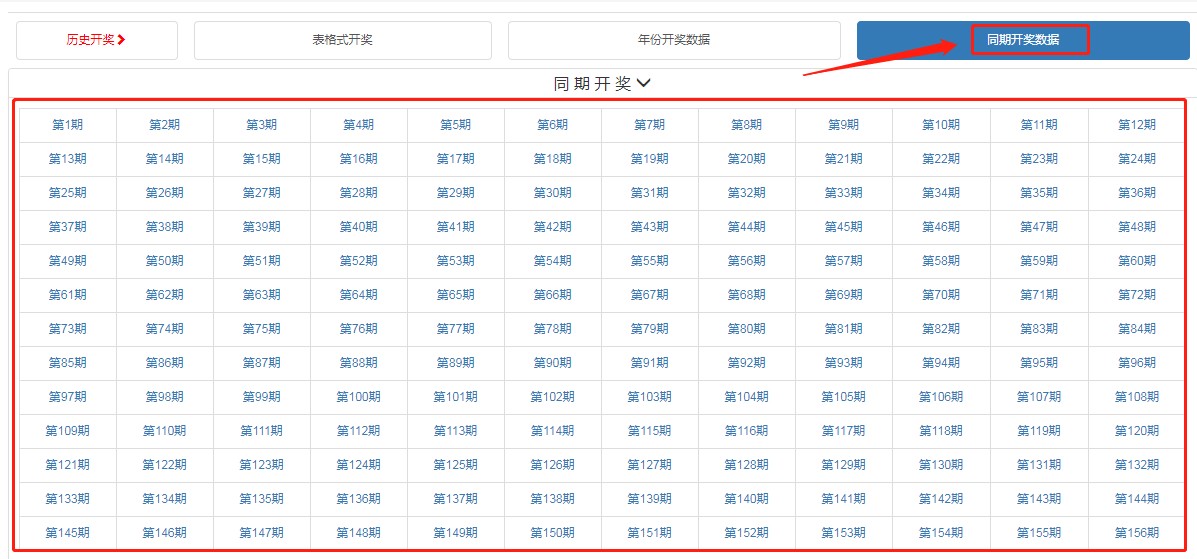Choose period 第61期
This screenshot has height=559, width=1197.
68,295
